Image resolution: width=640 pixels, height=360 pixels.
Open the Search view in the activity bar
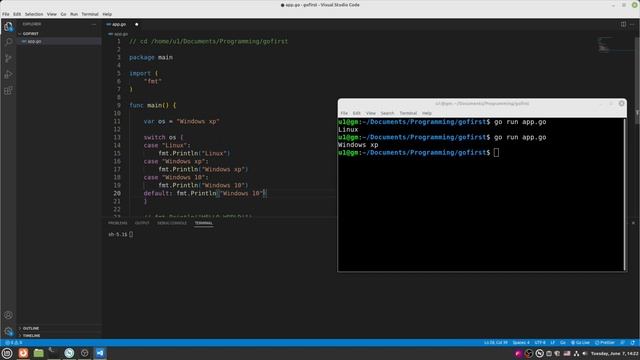tap(9, 42)
